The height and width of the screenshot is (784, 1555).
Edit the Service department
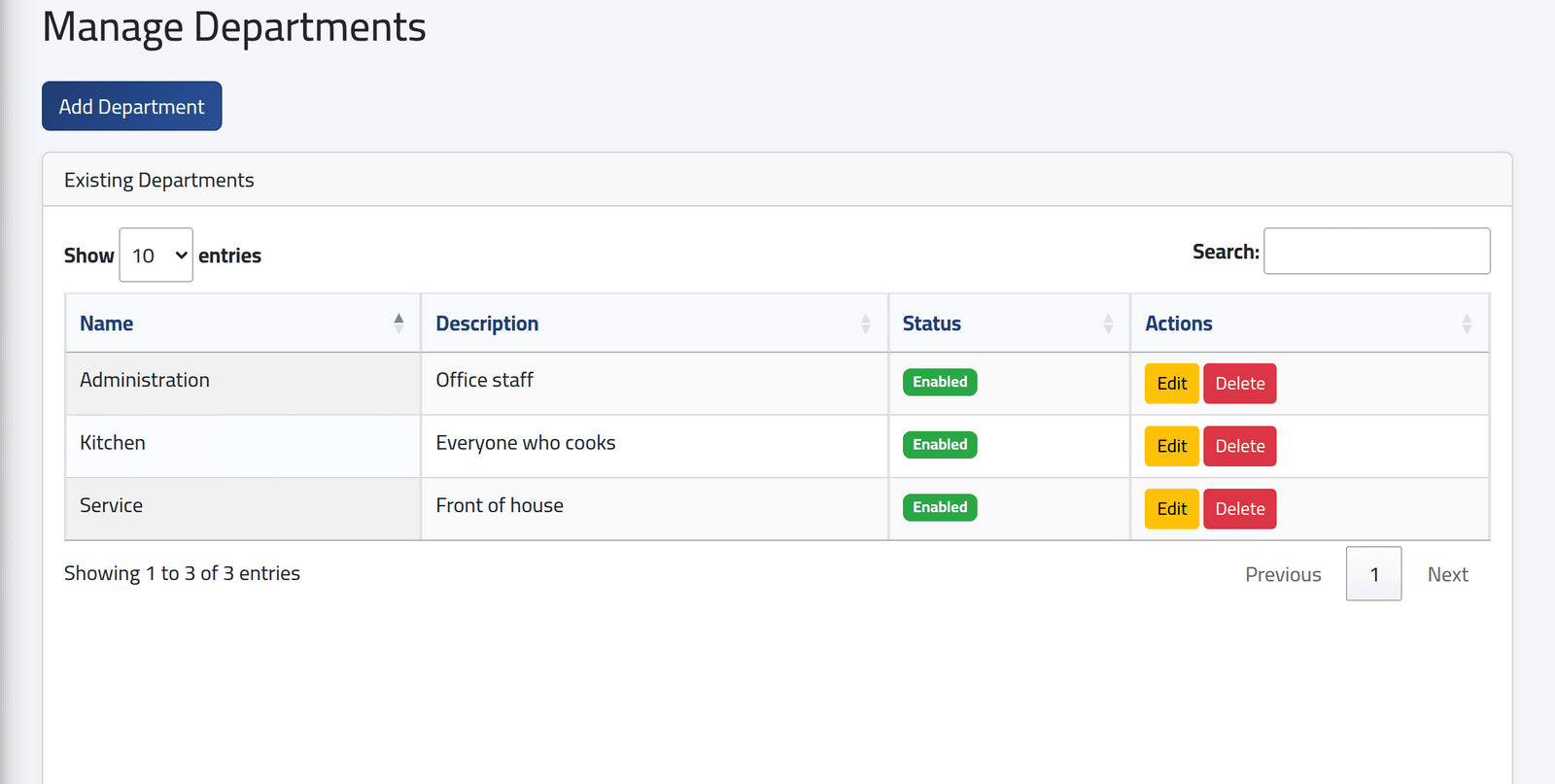coord(1172,509)
